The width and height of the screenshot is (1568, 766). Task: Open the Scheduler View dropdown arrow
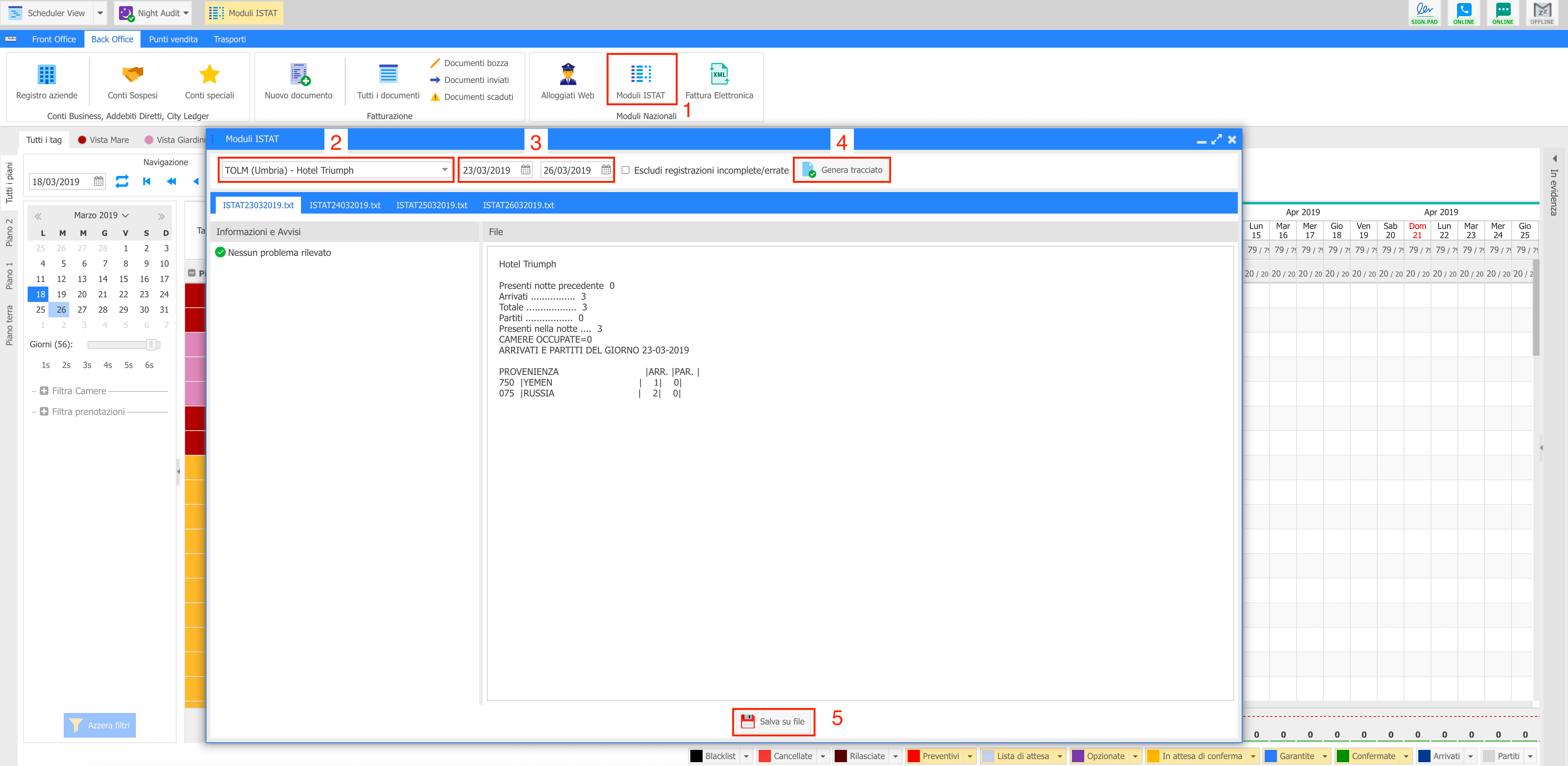(x=100, y=13)
